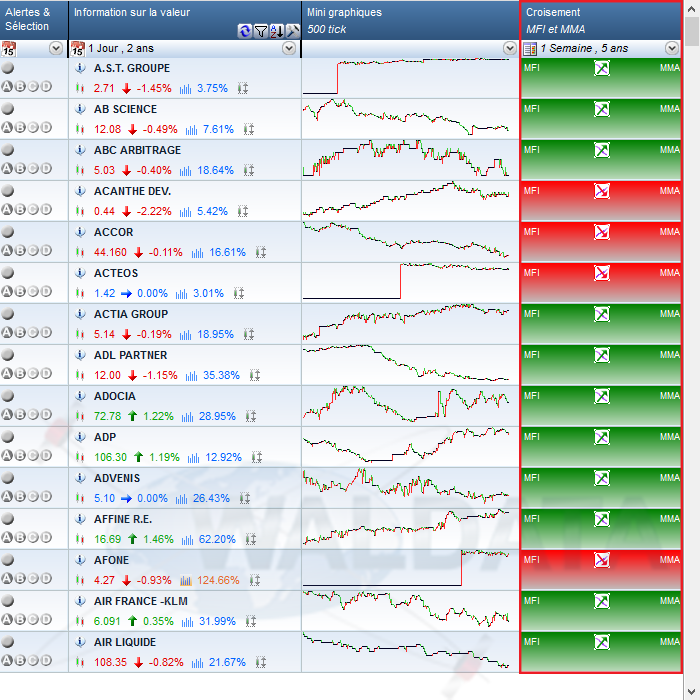
Task: Click ACCOR price 44.160
Action: tap(110, 253)
